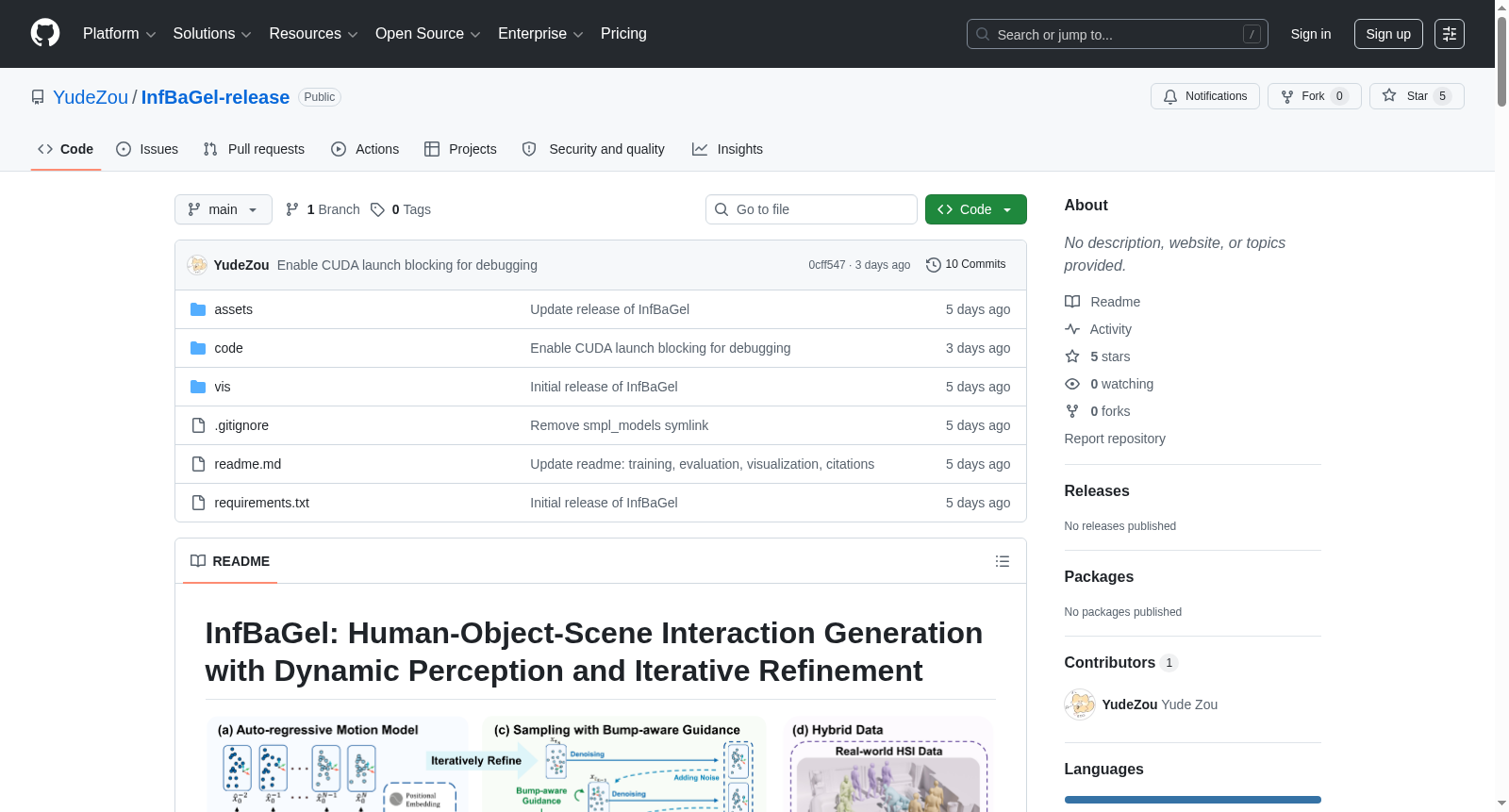This screenshot has height=812, width=1509.
Task: Click the README outline list icon
Action: [1003, 561]
